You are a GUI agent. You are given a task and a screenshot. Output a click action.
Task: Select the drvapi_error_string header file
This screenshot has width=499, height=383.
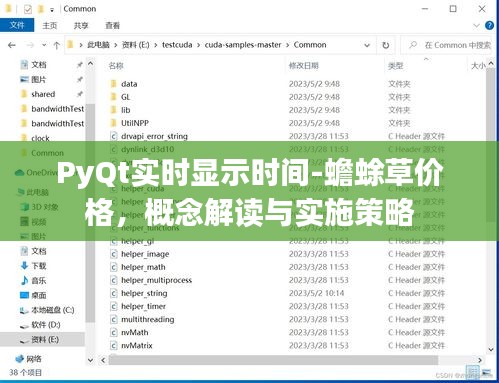point(154,136)
